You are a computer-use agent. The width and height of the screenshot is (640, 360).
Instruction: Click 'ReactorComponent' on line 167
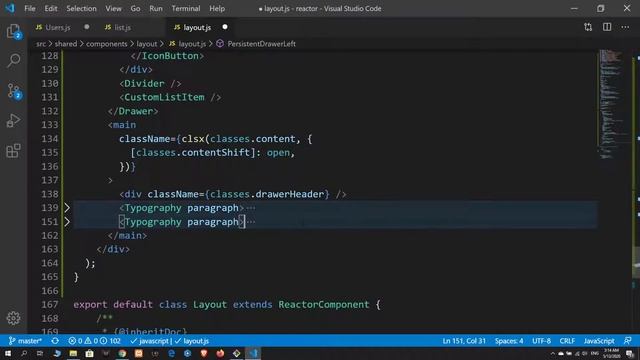pos(324,304)
